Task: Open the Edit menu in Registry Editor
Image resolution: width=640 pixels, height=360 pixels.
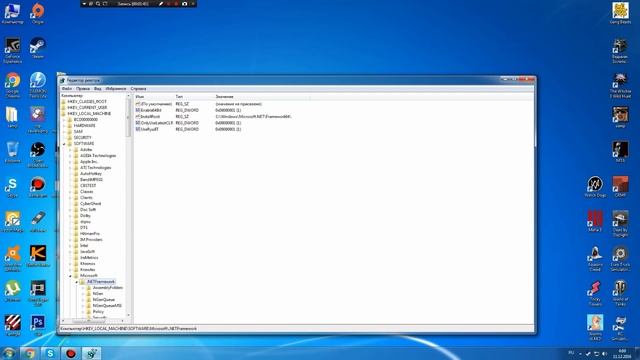Action: tap(83, 89)
